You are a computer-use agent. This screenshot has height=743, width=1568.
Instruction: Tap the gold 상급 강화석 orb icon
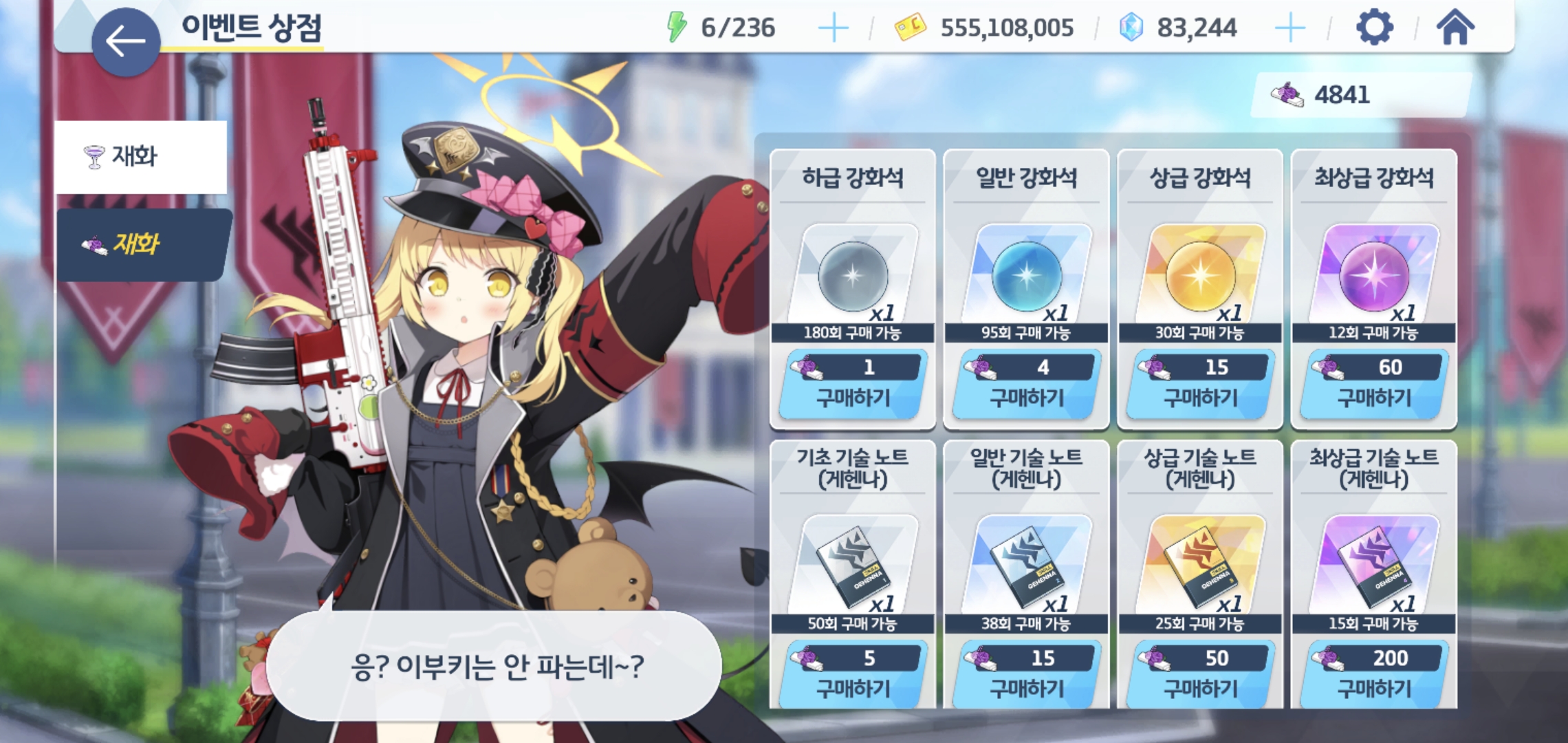coord(1200,275)
